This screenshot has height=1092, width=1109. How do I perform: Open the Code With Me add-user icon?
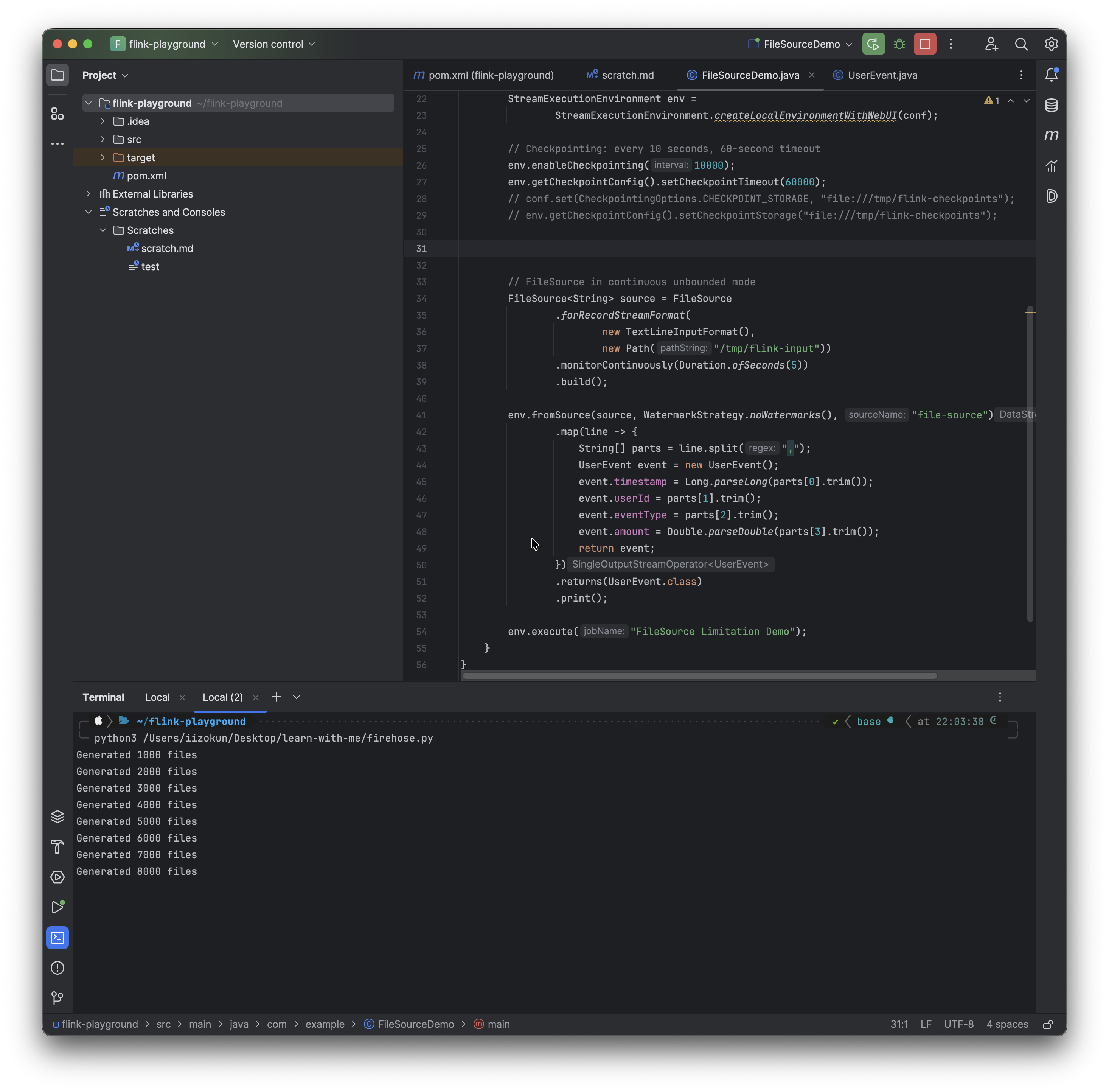click(991, 44)
